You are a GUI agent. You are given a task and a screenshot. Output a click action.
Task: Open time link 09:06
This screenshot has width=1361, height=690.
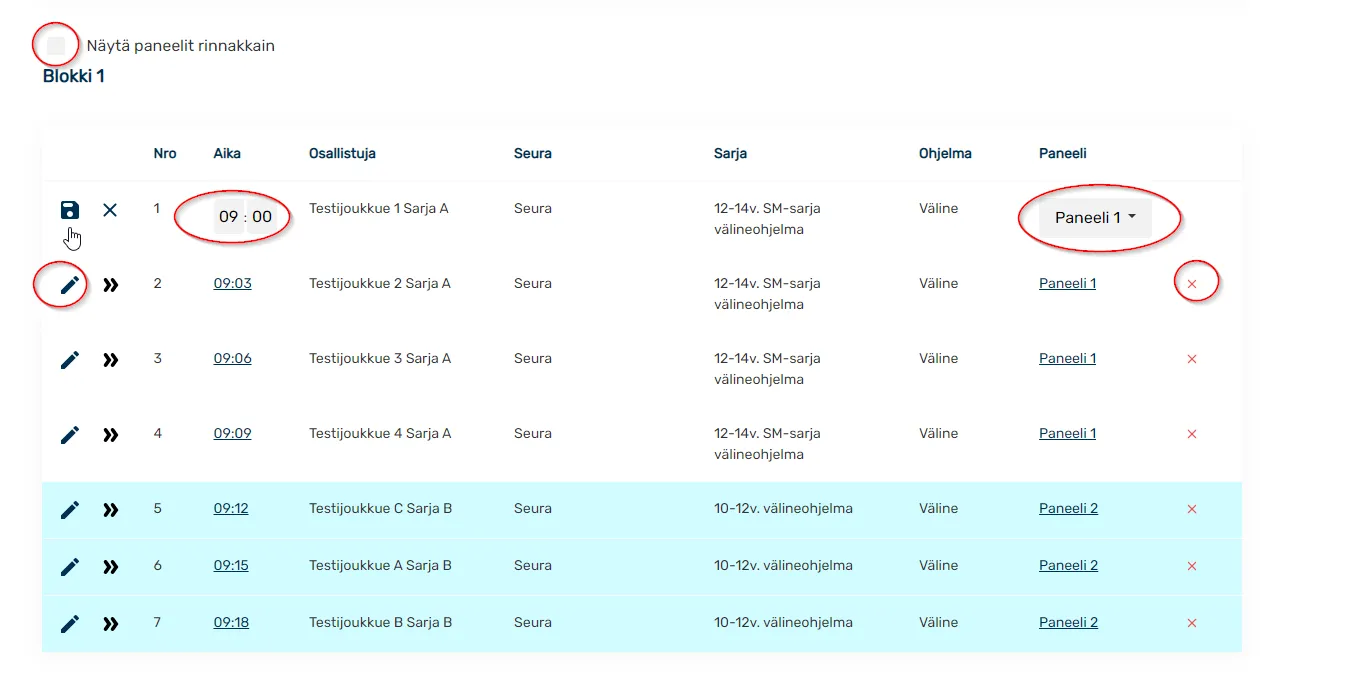(233, 359)
